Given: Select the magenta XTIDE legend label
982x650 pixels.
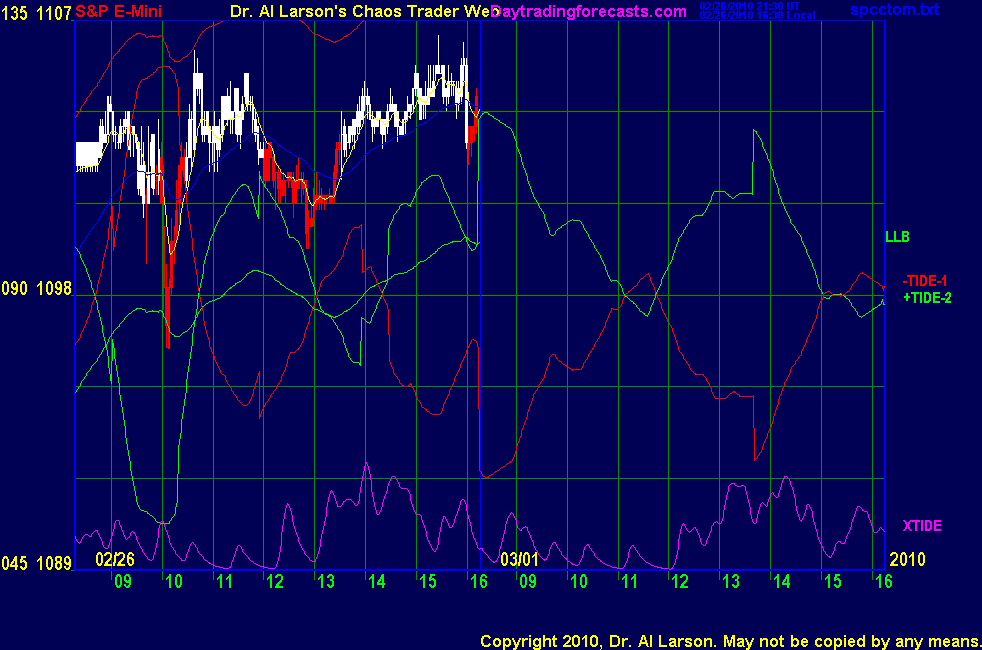Looking at the screenshot, I should click(921, 526).
